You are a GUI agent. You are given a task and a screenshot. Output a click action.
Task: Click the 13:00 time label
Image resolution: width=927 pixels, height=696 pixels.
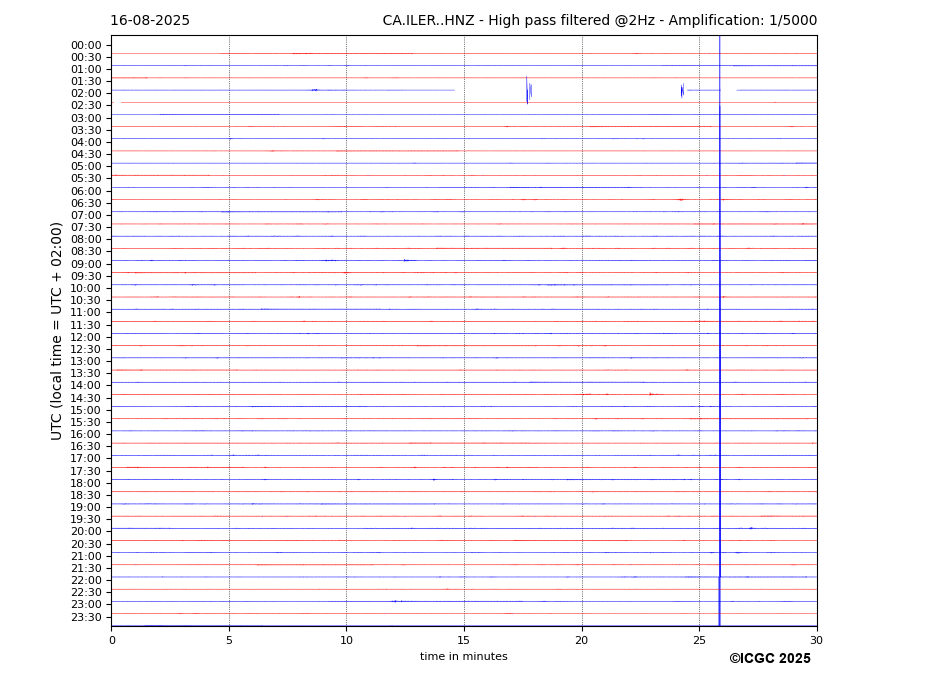86,361
